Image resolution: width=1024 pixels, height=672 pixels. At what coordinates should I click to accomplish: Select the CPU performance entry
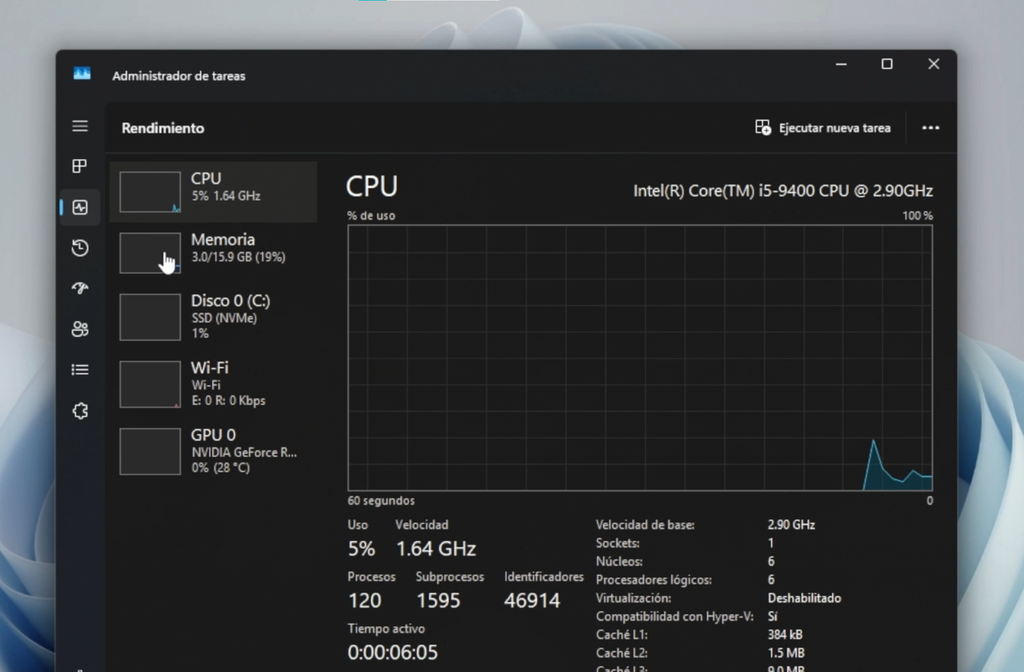[x=214, y=192]
